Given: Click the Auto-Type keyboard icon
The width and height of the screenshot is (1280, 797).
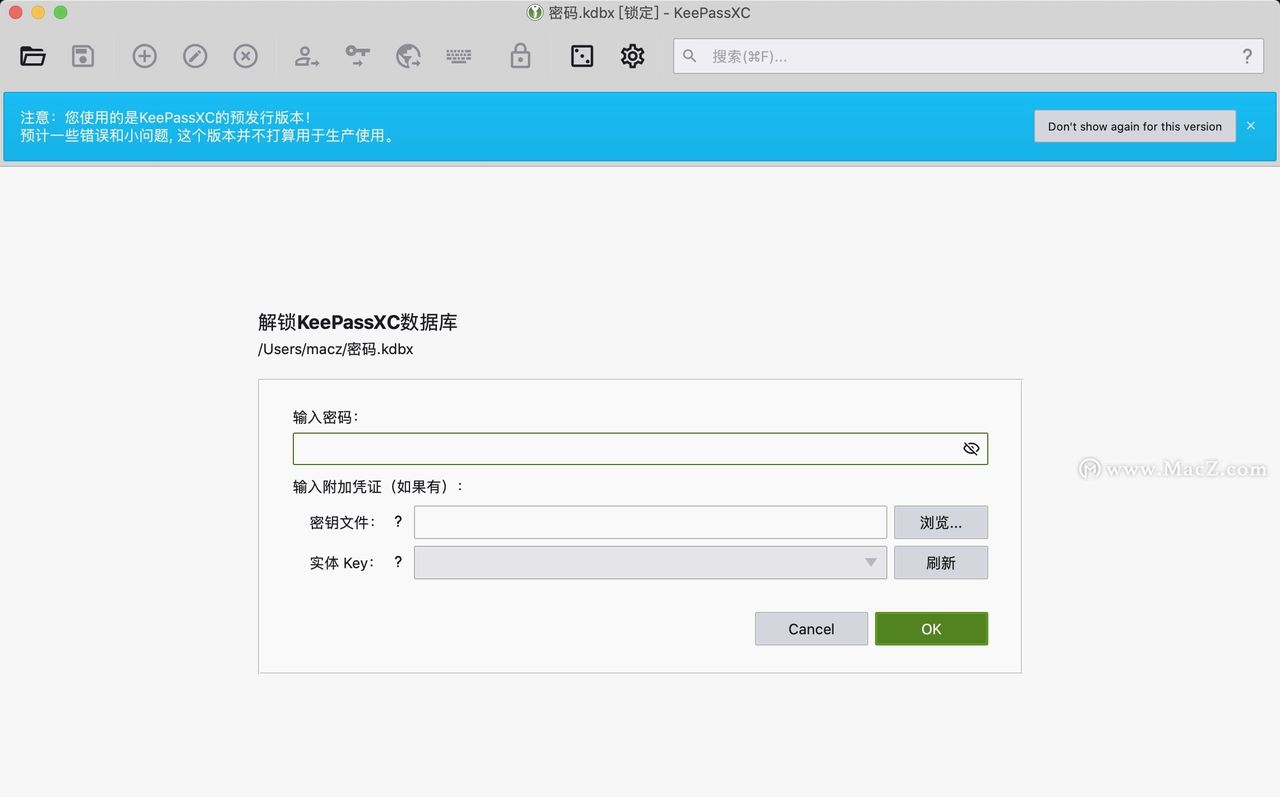Looking at the screenshot, I should coord(459,56).
